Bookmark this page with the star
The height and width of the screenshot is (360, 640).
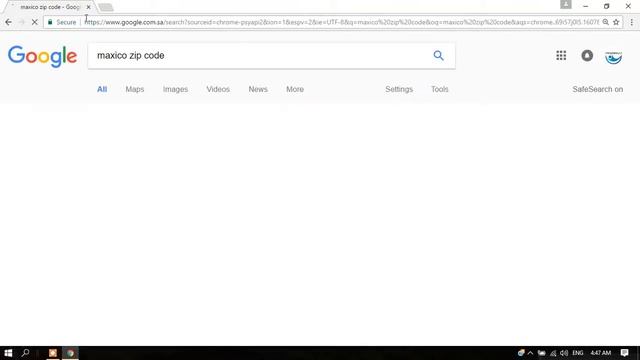[x=616, y=22]
